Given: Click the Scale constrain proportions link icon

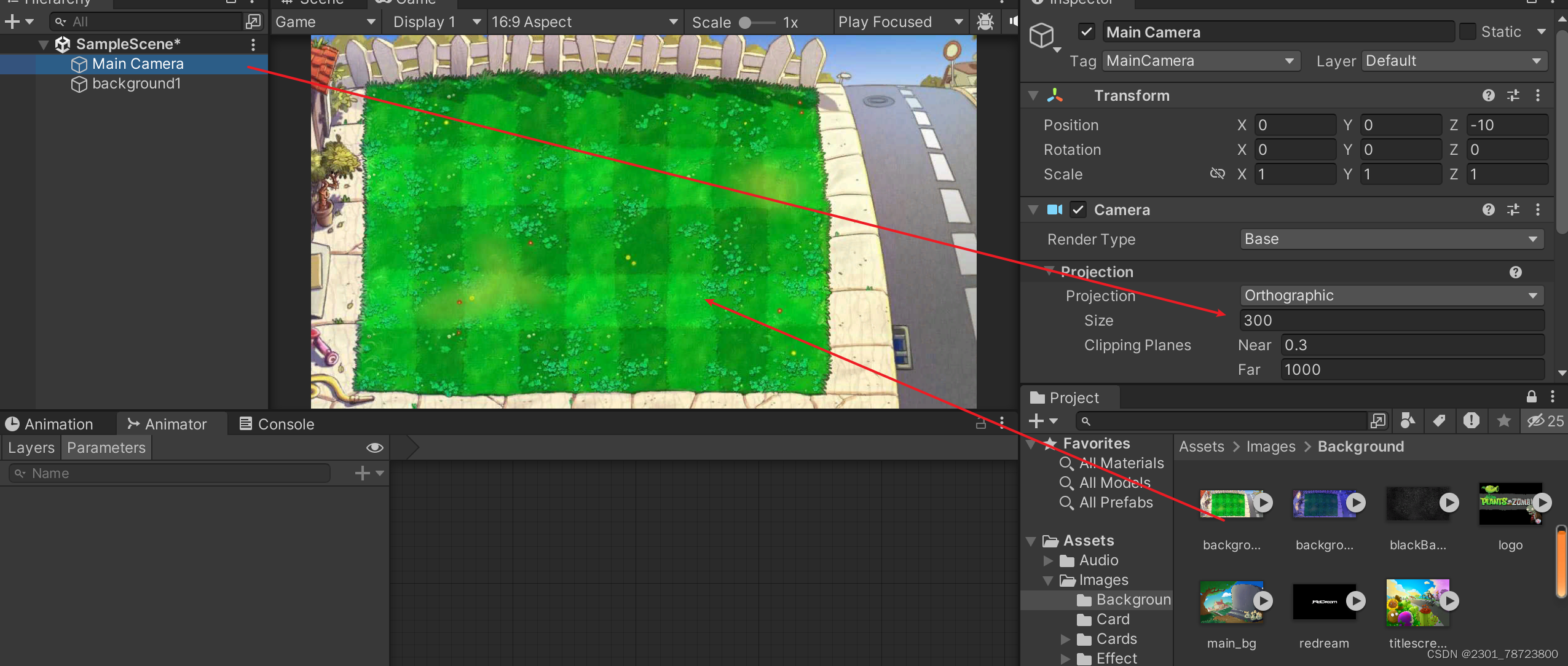Looking at the screenshot, I should [1217, 174].
